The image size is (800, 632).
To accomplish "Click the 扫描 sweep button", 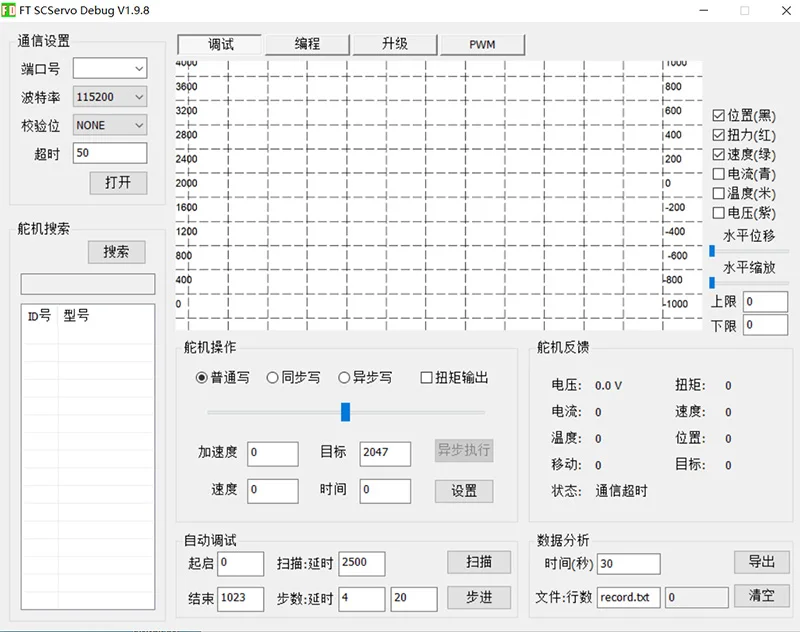I will coord(479,562).
